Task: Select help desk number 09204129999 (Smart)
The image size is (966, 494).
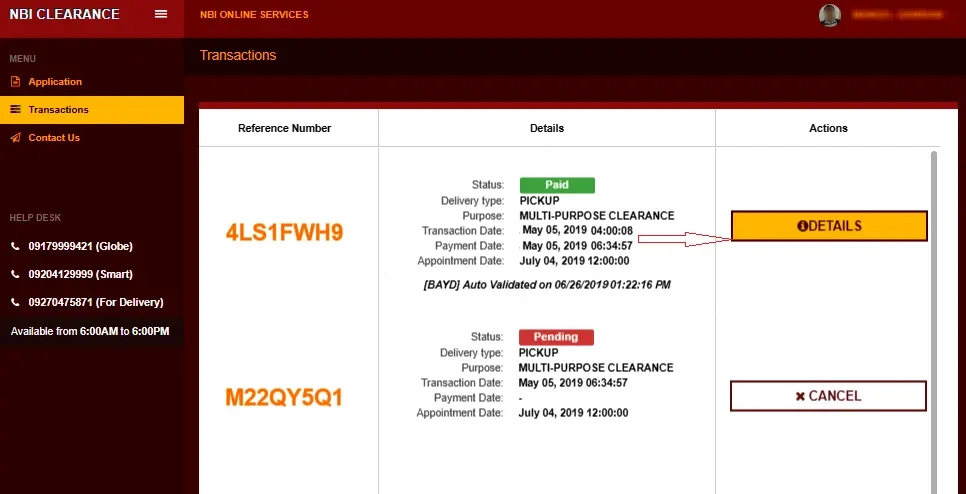Action: point(81,274)
